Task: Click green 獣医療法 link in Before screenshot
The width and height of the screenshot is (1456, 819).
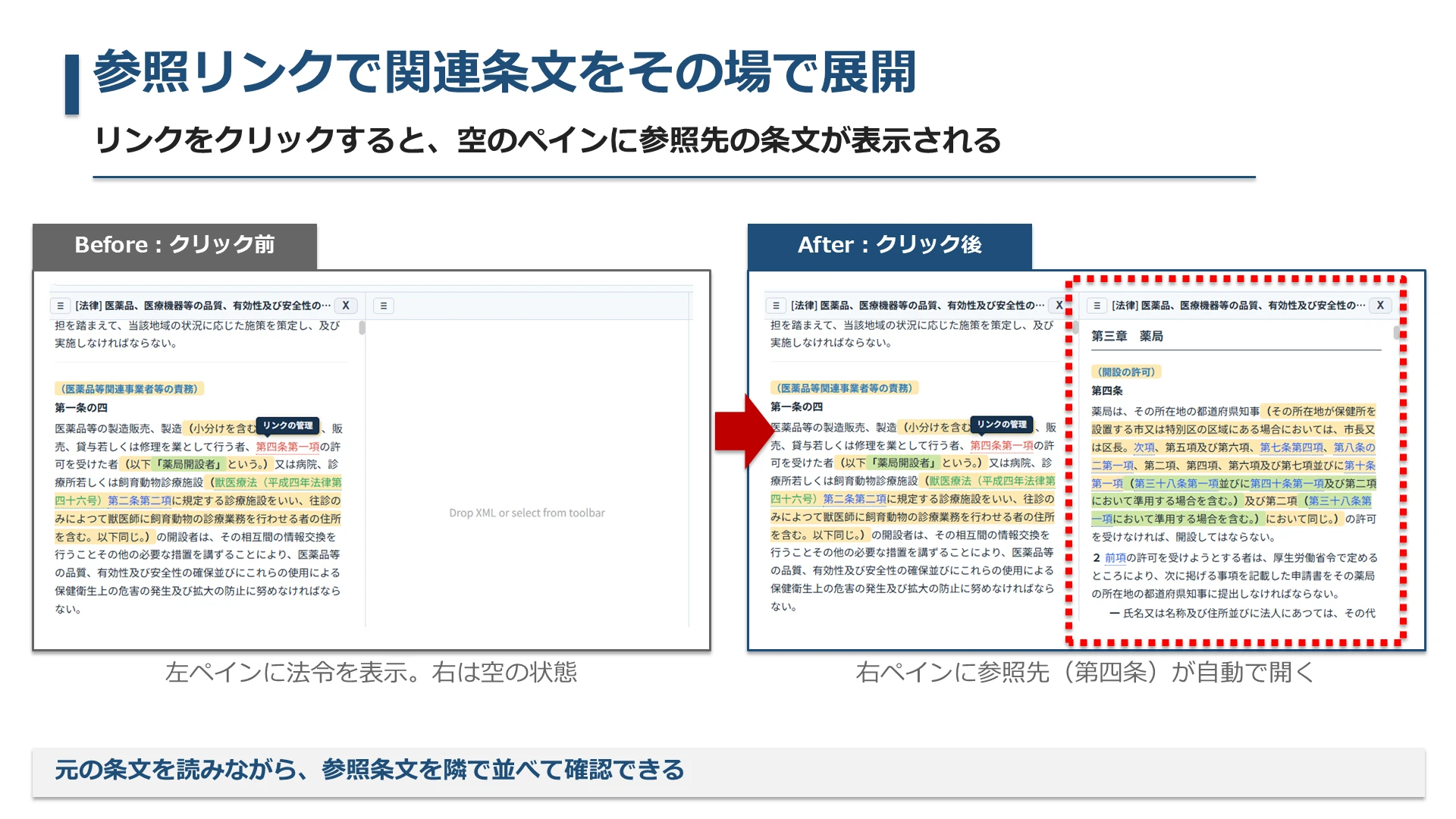Action: pos(236,482)
